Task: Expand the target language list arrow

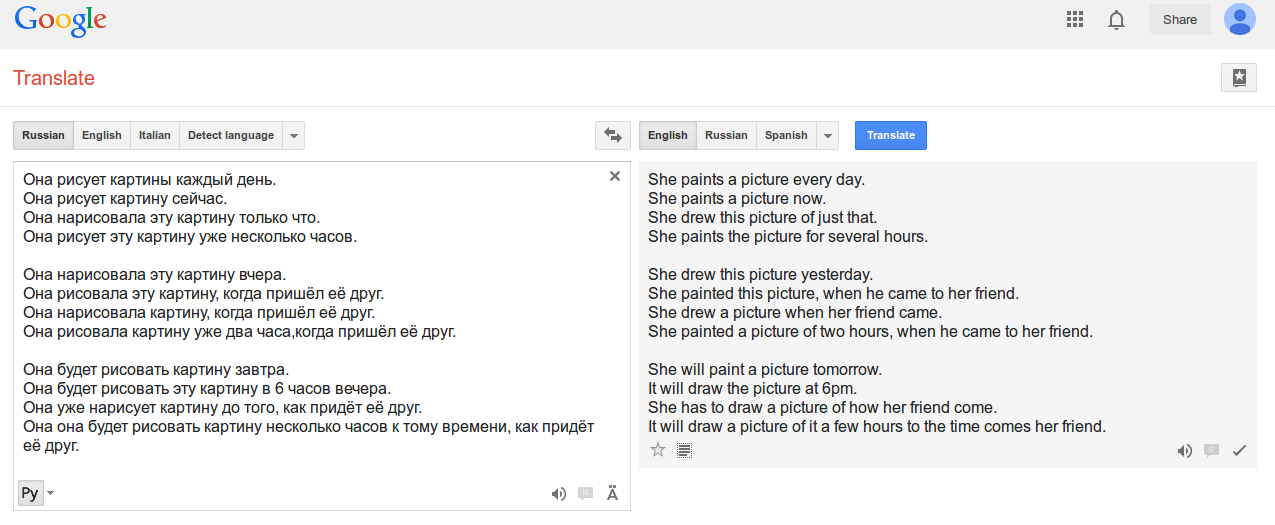Action: (828, 135)
